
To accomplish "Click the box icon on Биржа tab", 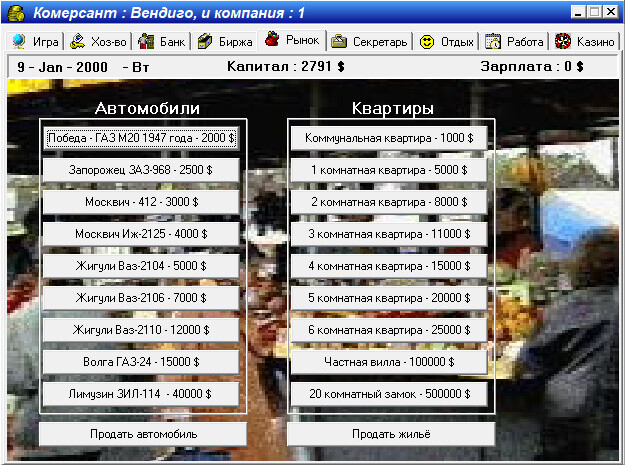I will click(205, 41).
